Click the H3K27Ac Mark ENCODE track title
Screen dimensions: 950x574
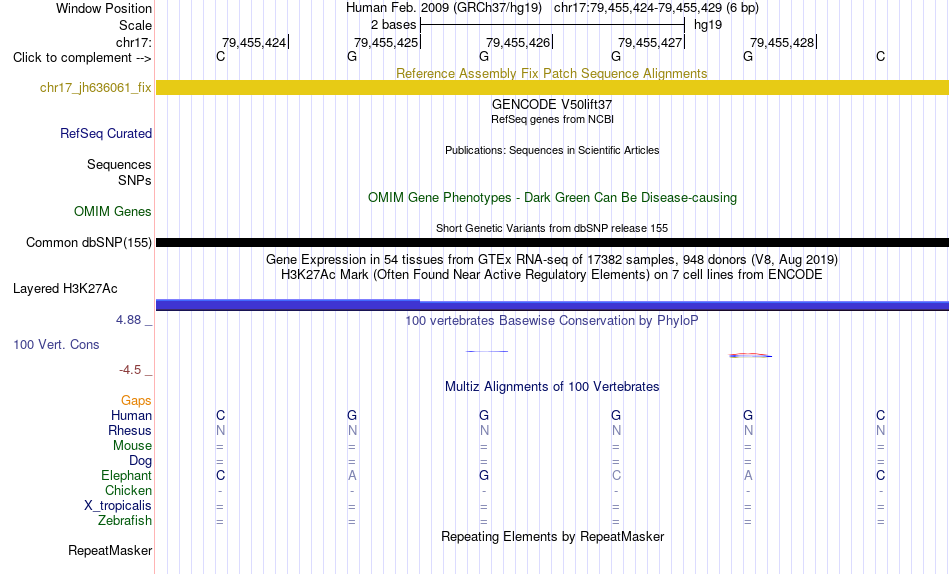552,275
